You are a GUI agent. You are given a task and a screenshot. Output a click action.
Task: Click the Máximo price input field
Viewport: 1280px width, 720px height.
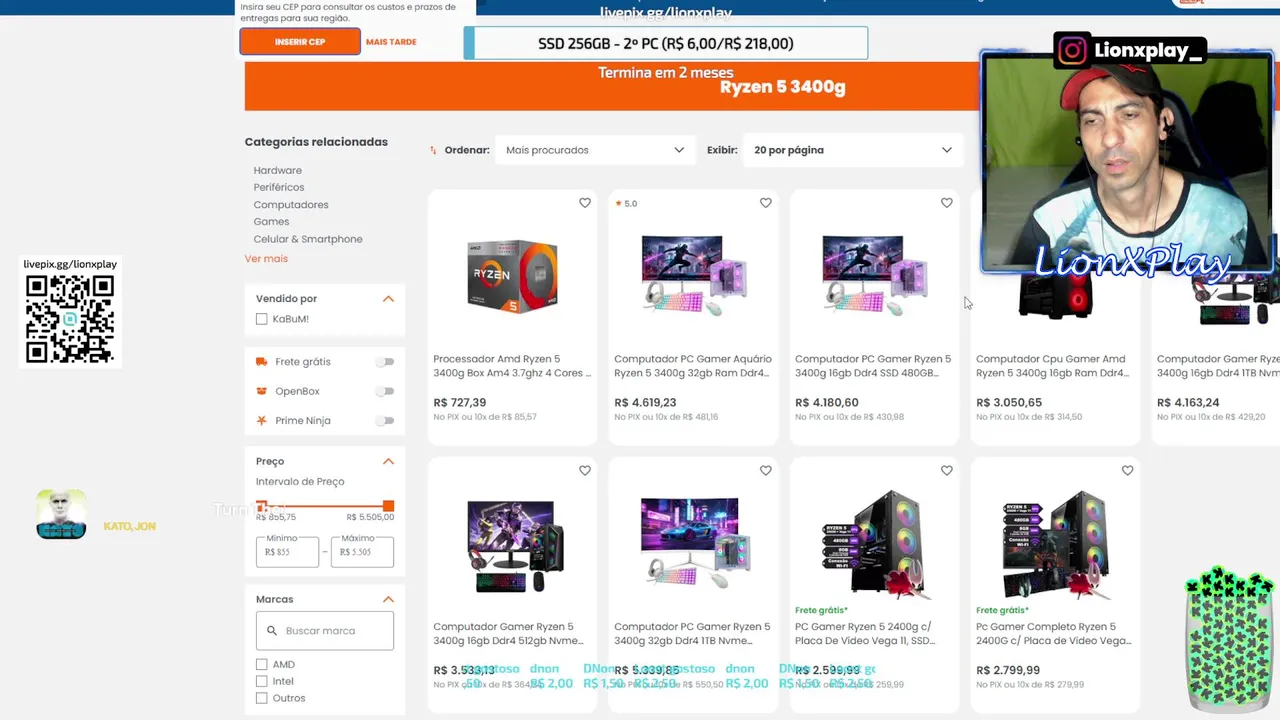(362, 552)
